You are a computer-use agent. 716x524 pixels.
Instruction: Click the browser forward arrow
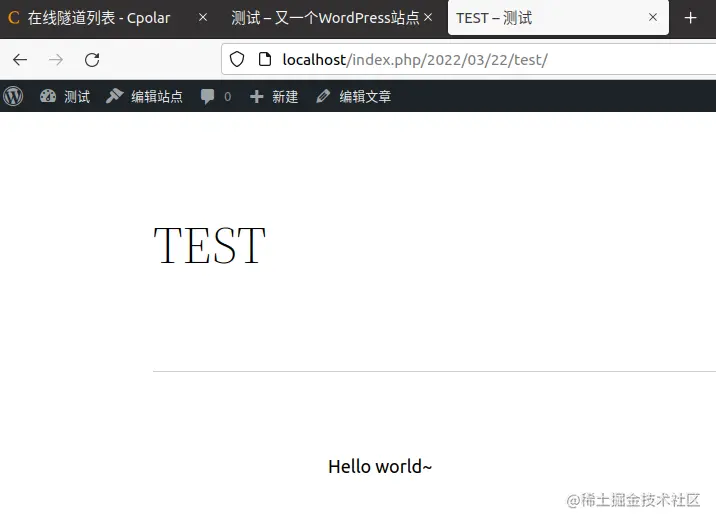(x=56, y=60)
